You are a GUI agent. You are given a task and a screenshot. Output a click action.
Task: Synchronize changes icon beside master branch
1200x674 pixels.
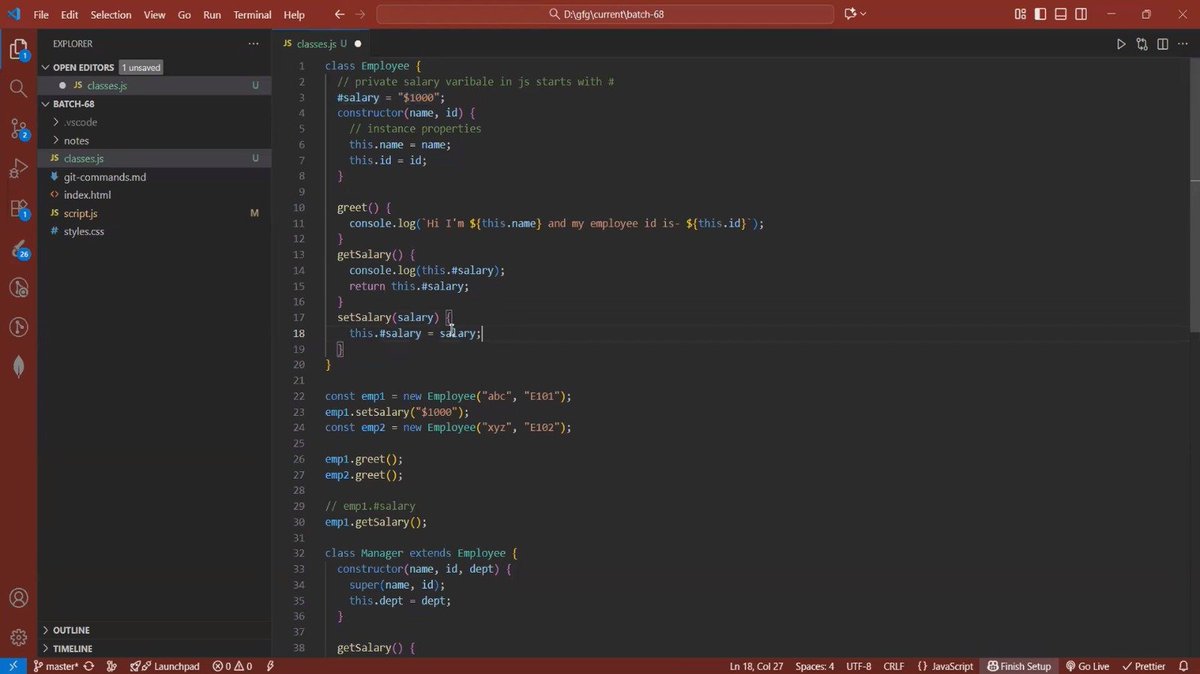pos(89,666)
